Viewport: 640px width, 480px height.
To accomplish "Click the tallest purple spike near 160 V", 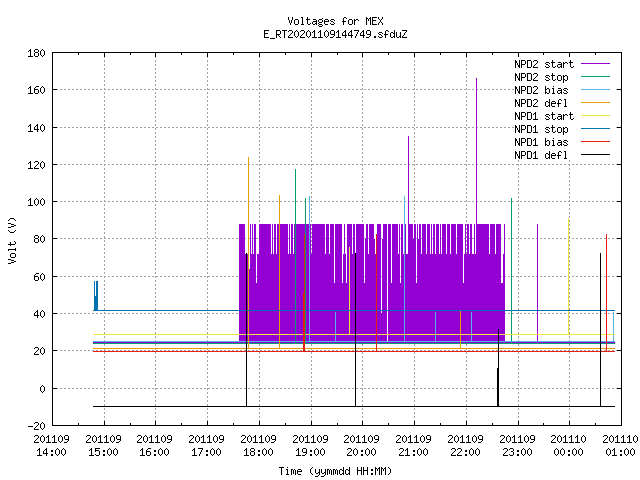I will pyautogui.click(x=476, y=151).
